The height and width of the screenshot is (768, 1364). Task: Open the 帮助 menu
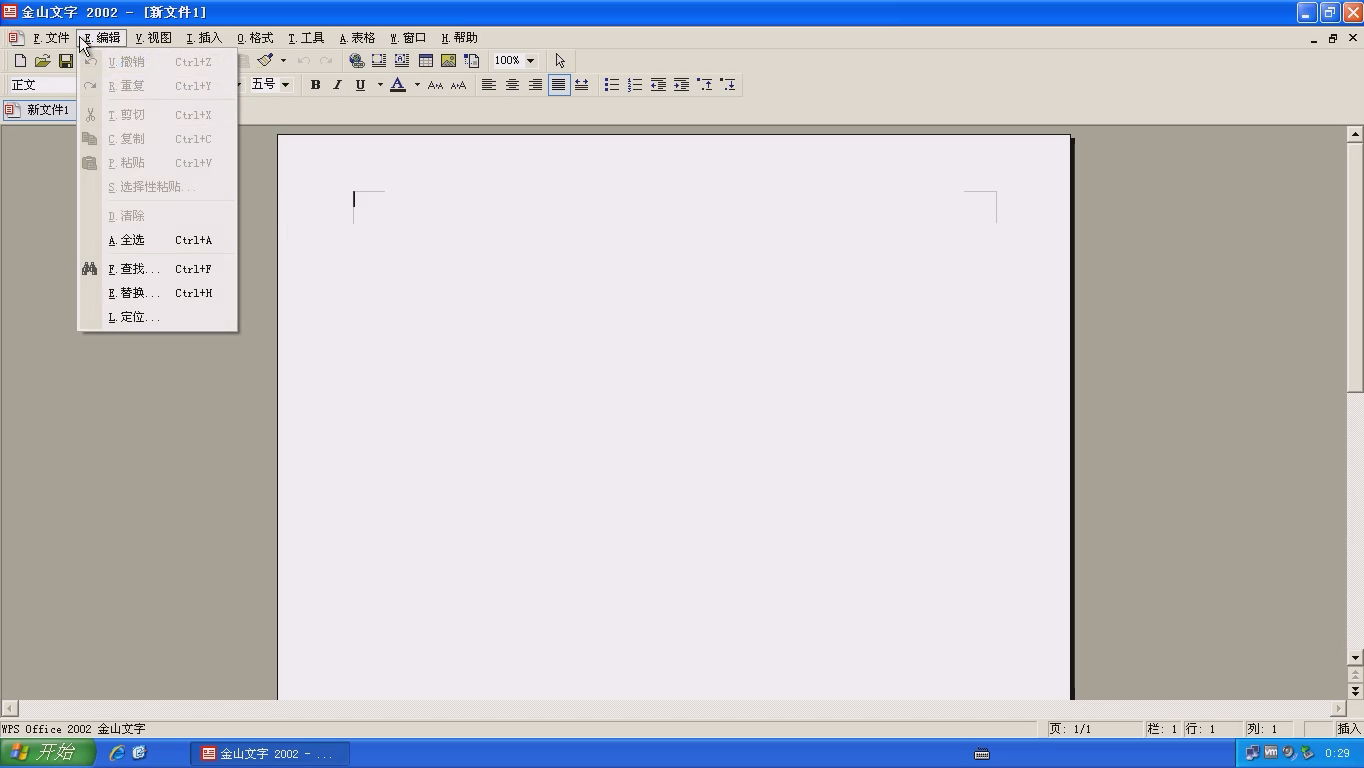[x=459, y=38]
